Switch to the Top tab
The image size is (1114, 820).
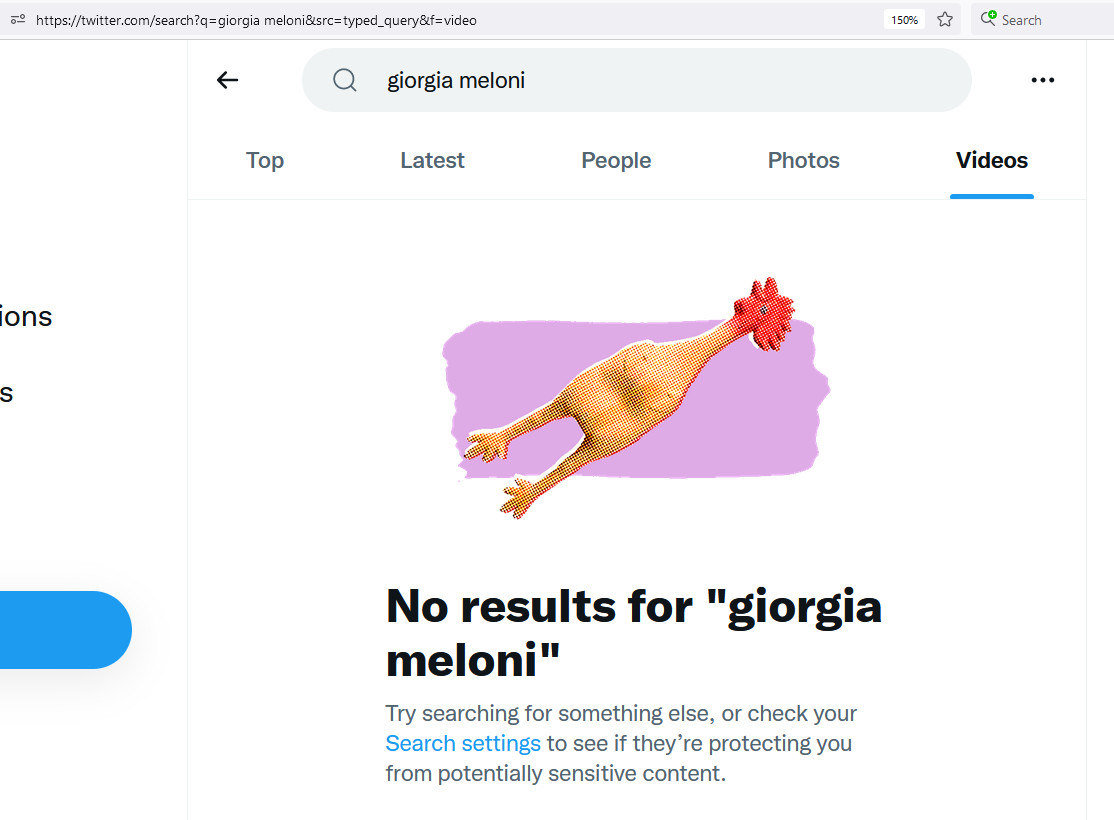coord(265,160)
